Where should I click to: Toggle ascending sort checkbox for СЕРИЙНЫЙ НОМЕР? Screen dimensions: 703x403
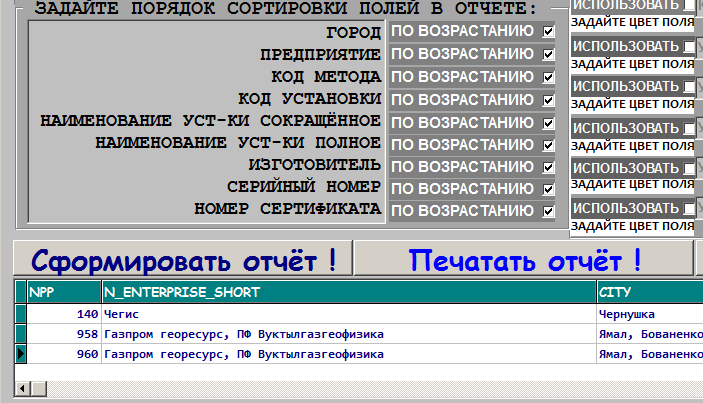pyautogui.click(x=548, y=189)
